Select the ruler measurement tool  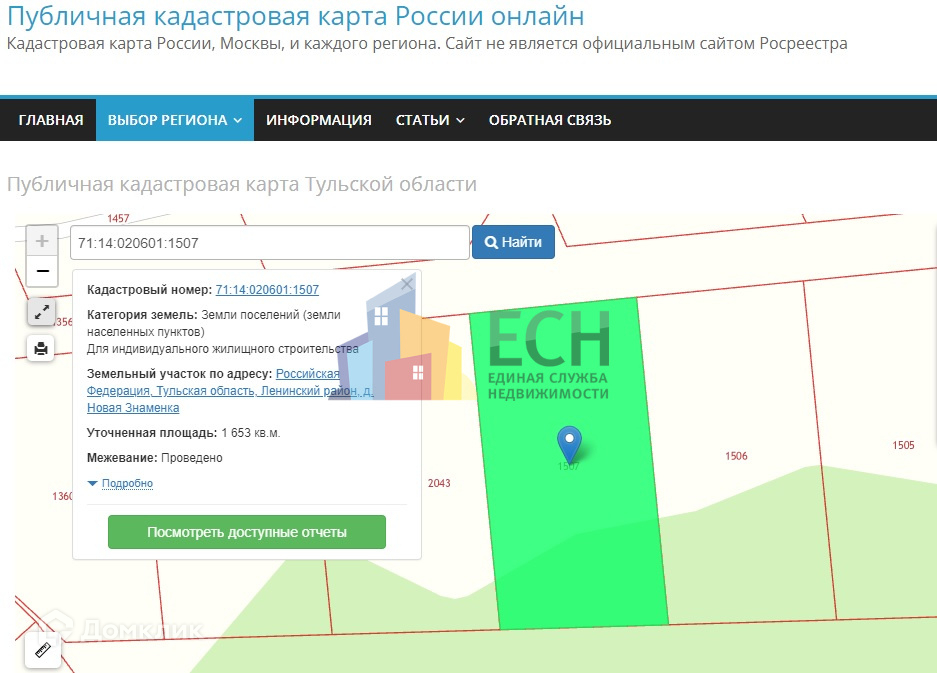click(x=43, y=650)
